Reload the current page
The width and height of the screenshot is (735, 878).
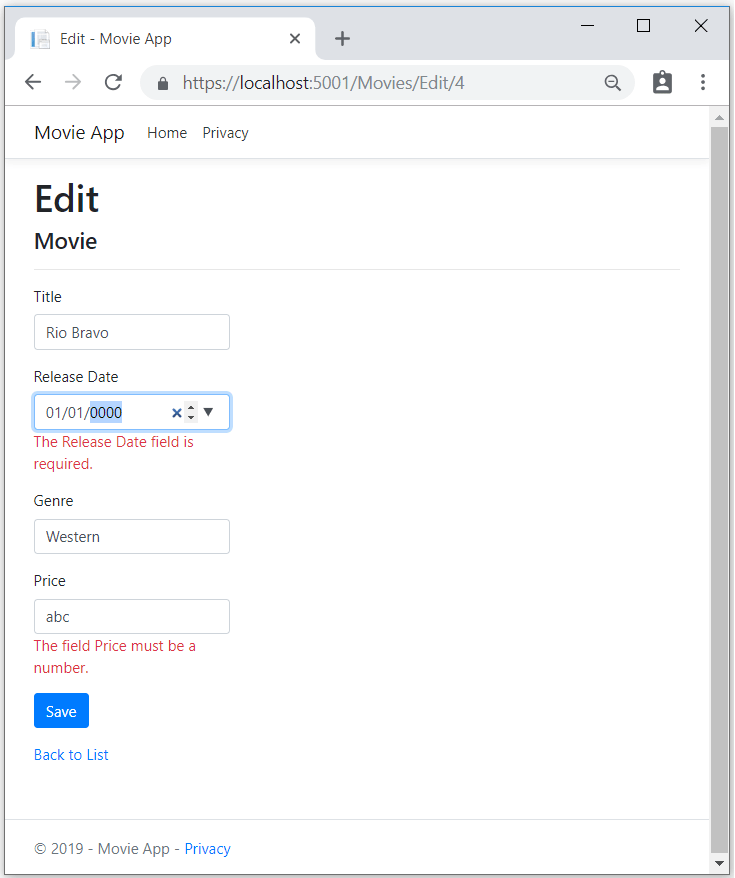point(113,82)
